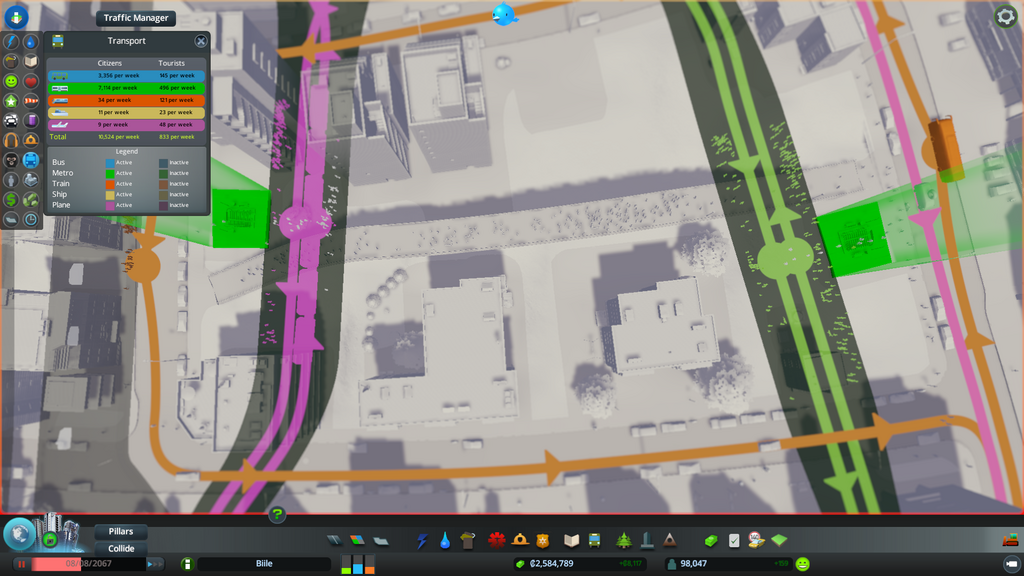Open city info next to Biile
The height and width of the screenshot is (576, 1024).
[187, 564]
